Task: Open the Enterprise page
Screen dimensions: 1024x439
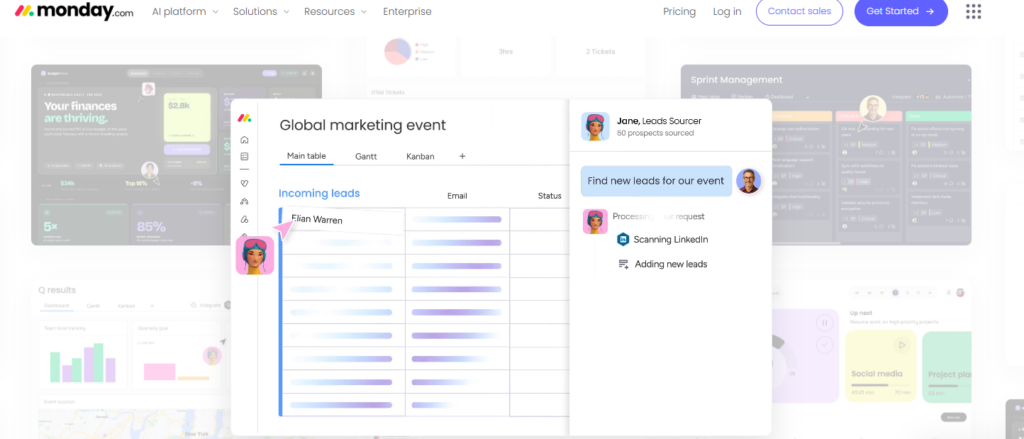Action: click(407, 12)
